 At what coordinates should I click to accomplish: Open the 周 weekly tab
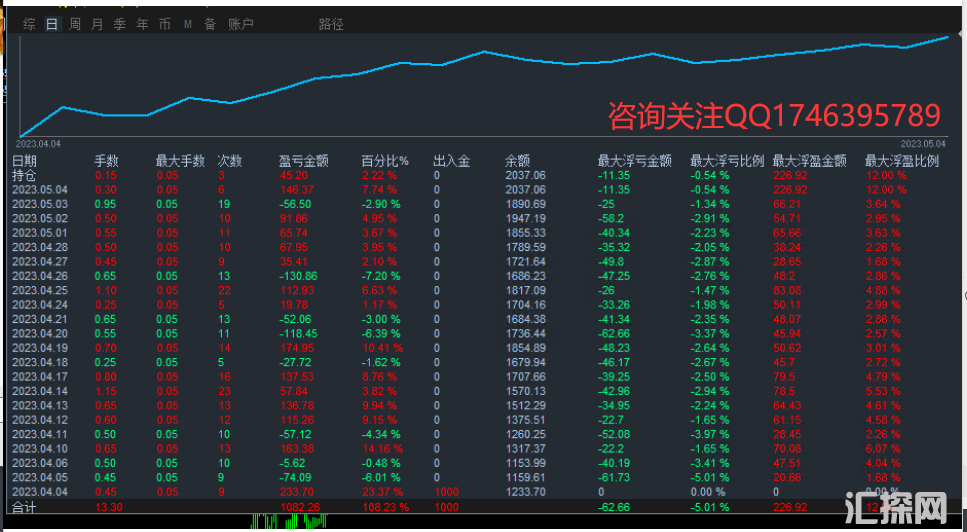tap(75, 24)
